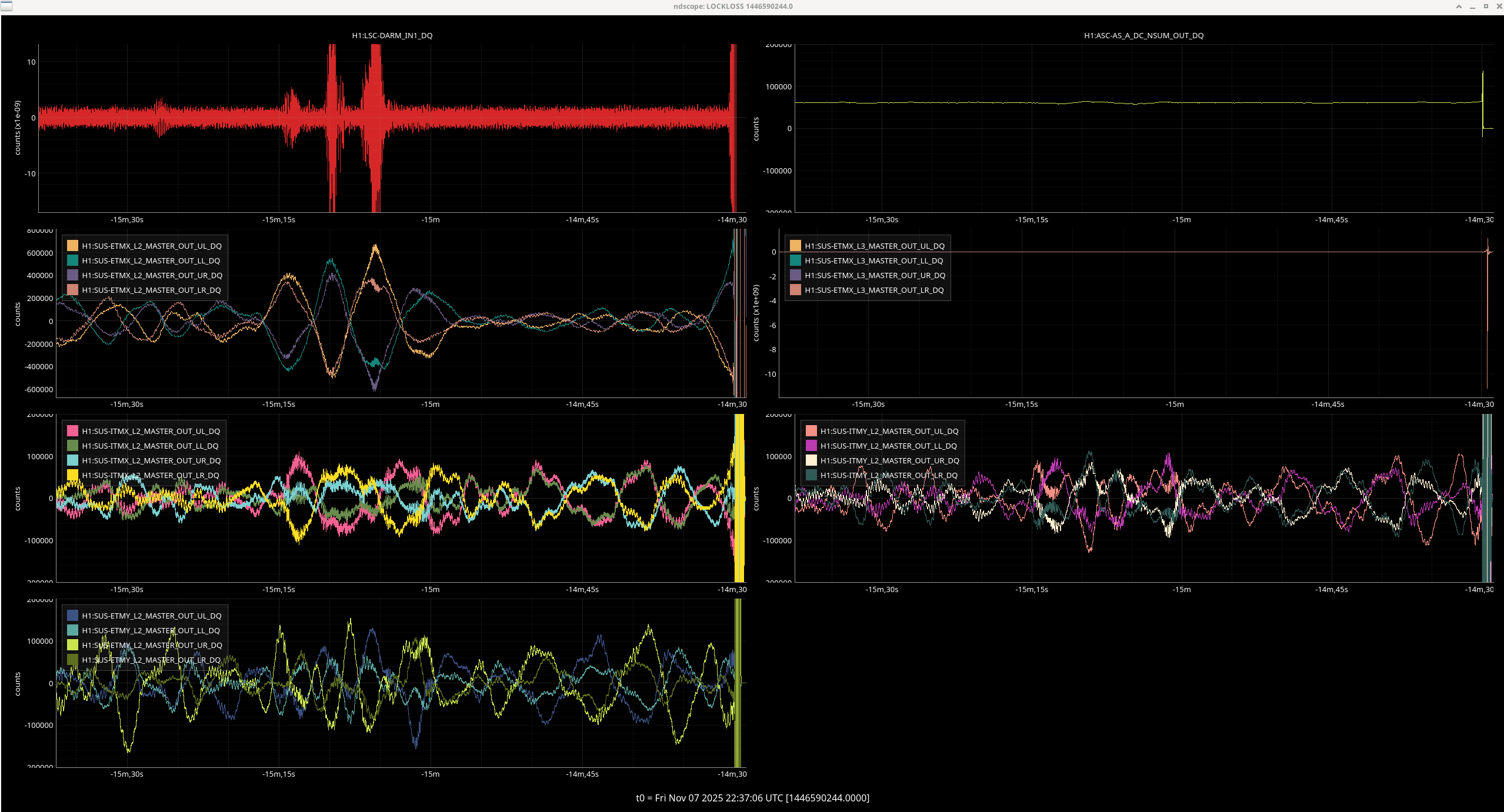1504x812 pixels.
Task: Click the yellow ITMX_L2 LR legend swatch
Action: [72, 475]
